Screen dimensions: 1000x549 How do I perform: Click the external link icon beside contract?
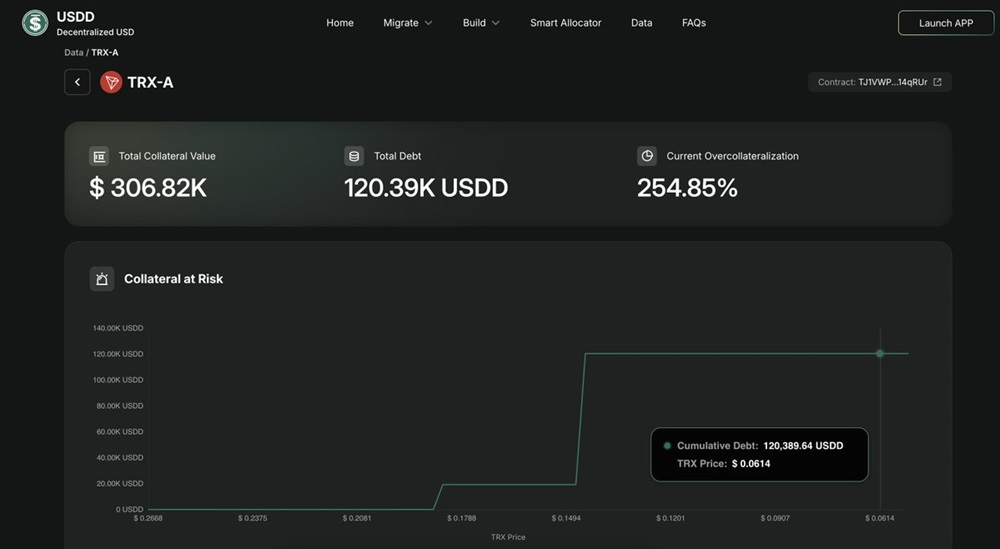pyautogui.click(x=937, y=82)
